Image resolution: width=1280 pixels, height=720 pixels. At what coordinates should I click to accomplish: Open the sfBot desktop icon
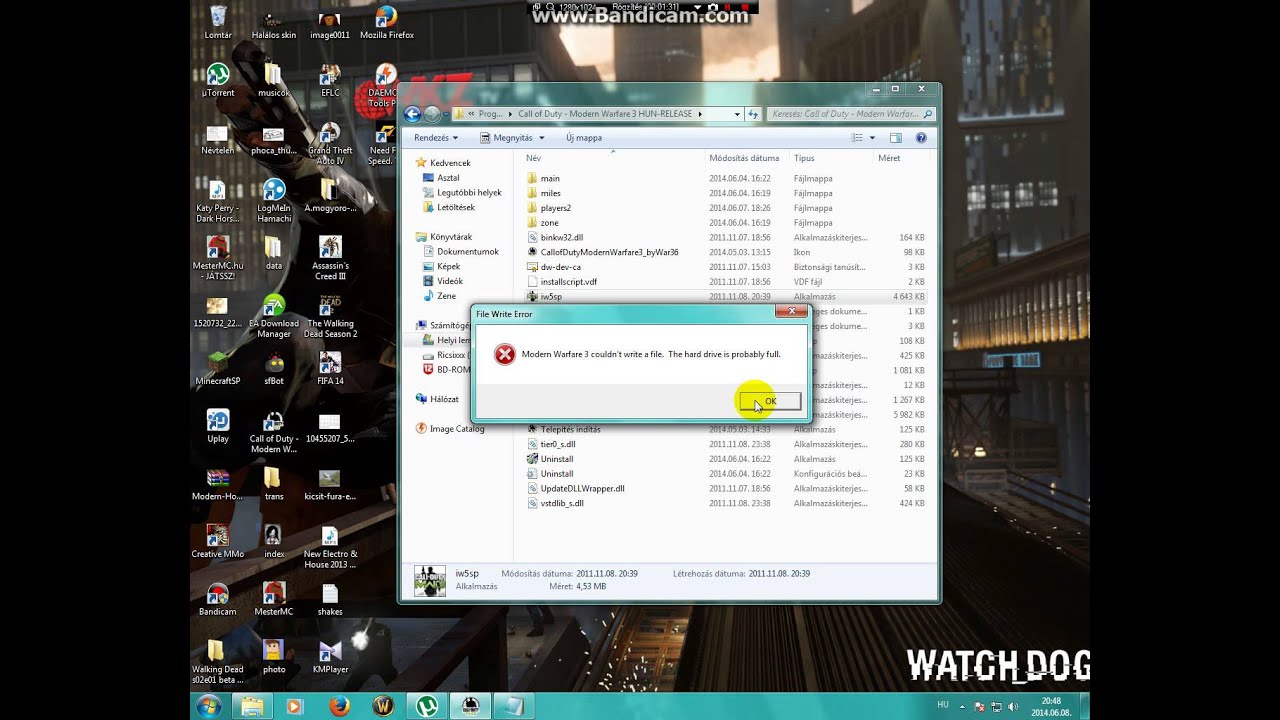coord(273,368)
